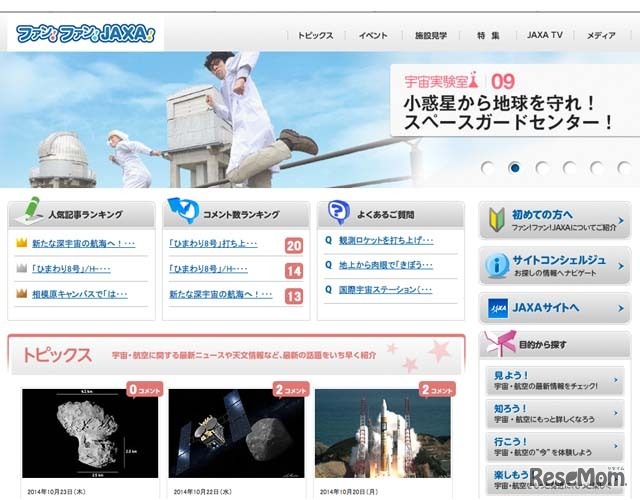Select the active second carousel dot

click(515, 168)
